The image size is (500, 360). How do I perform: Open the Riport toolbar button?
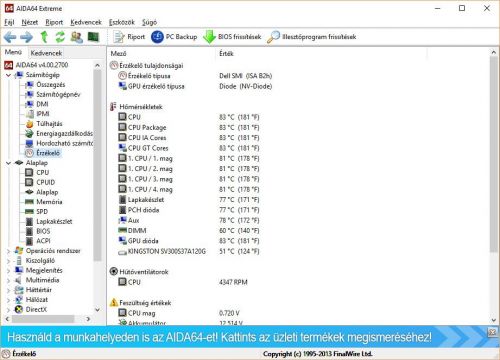click(x=129, y=37)
